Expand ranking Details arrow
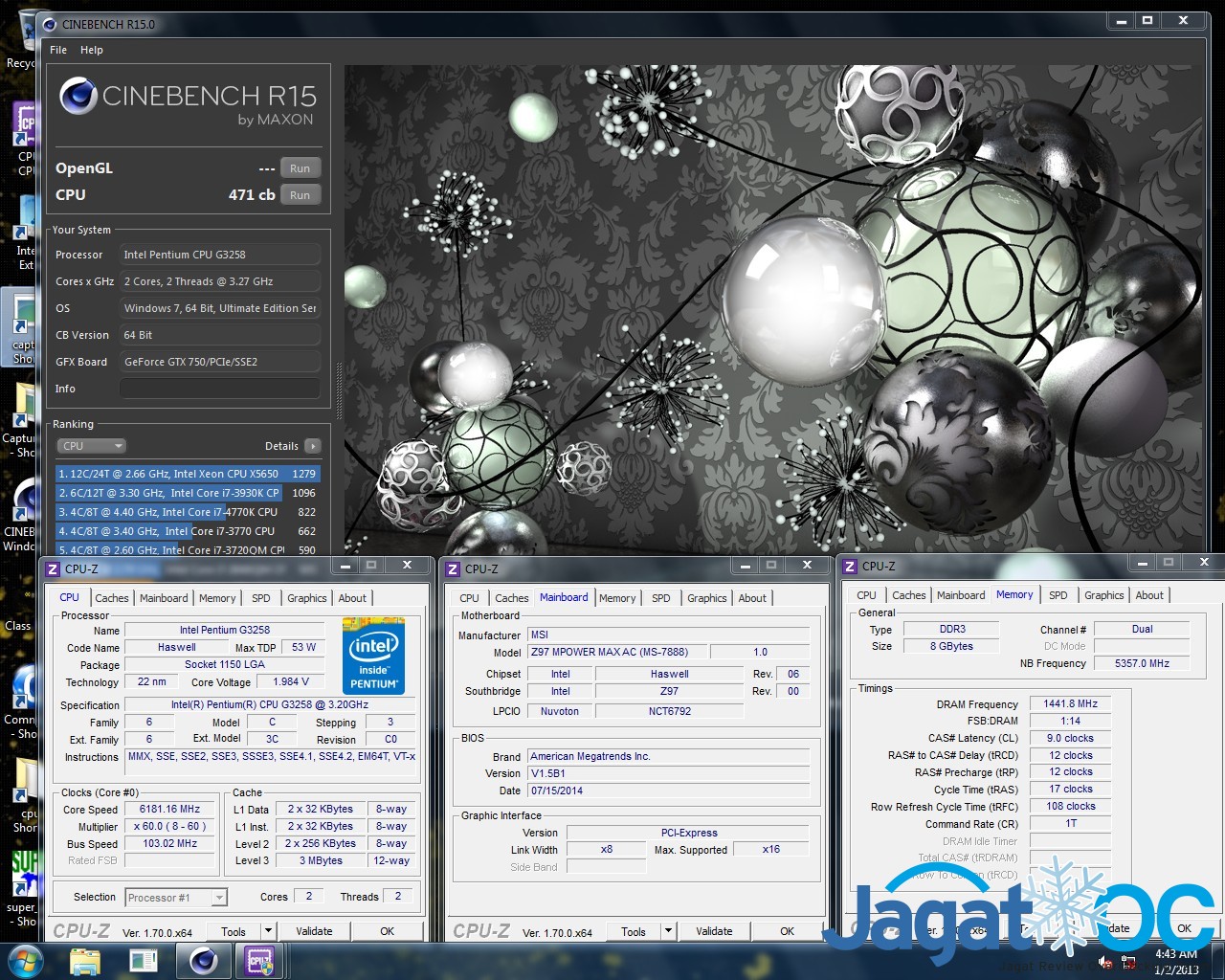Image resolution: width=1225 pixels, height=980 pixels. (x=313, y=446)
